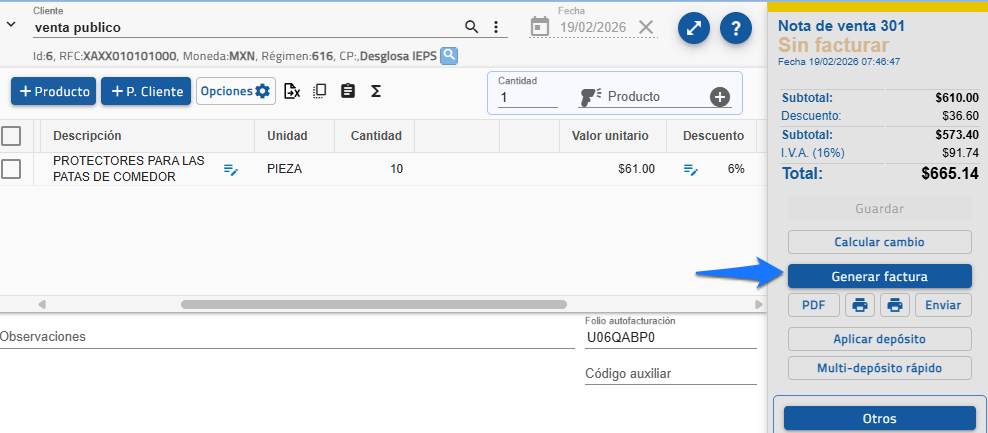
Task: Click the Calcular cambio button
Action: pyautogui.click(x=879, y=242)
